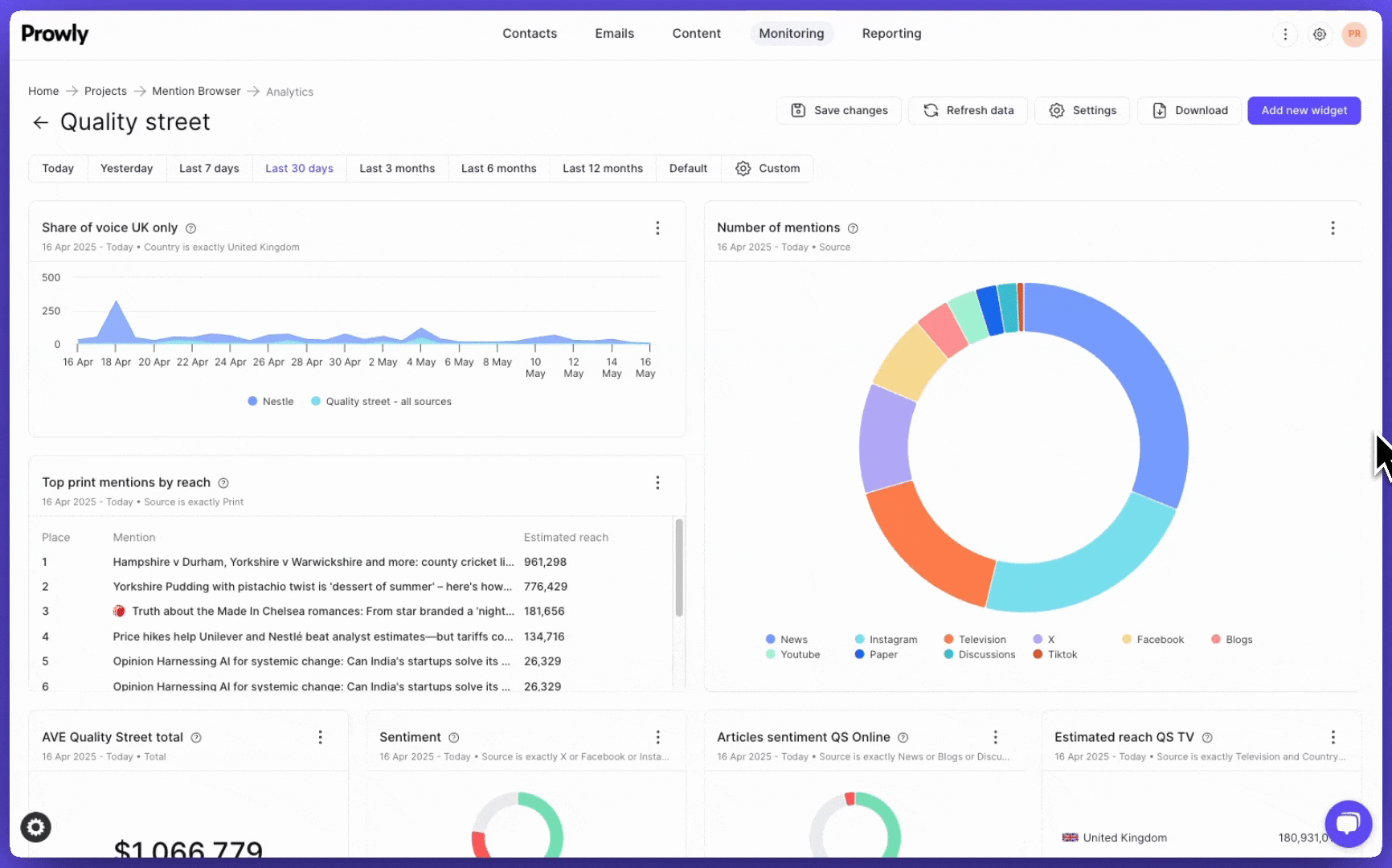Open the Download options via download icon

click(x=1159, y=110)
